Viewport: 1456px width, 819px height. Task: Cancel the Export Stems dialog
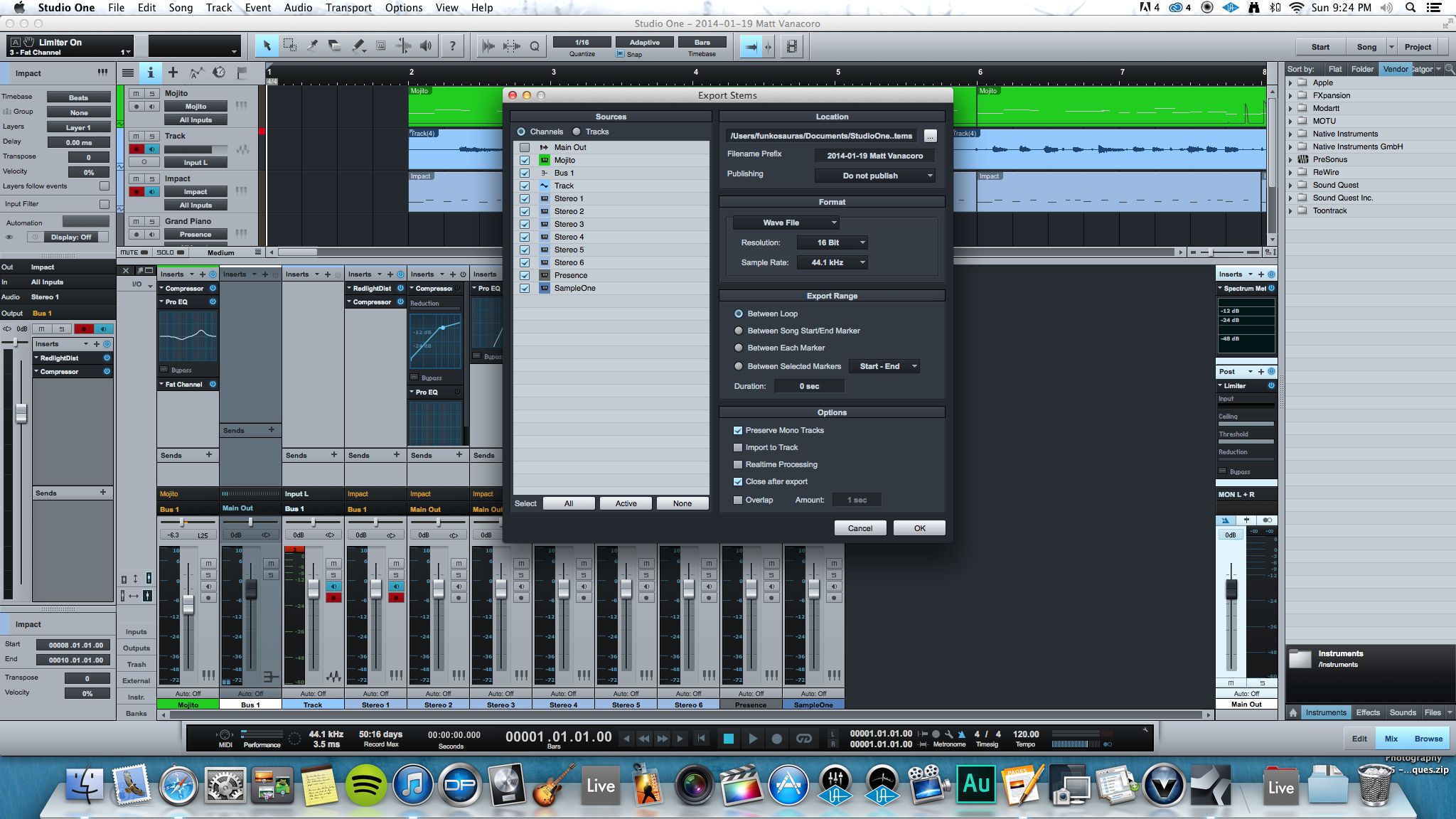pos(860,528)
